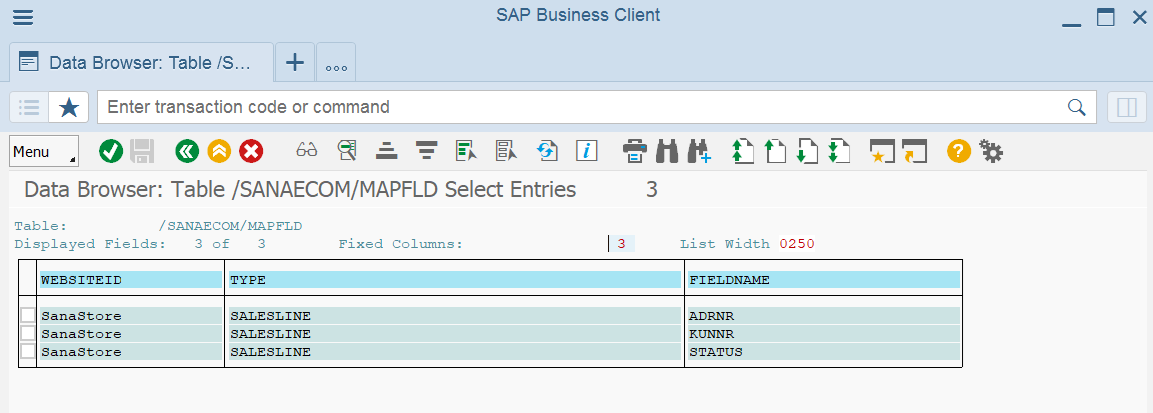Click the KUNNR fieldname cell
The image size is (1153, 413).
[x=824, y=334]
